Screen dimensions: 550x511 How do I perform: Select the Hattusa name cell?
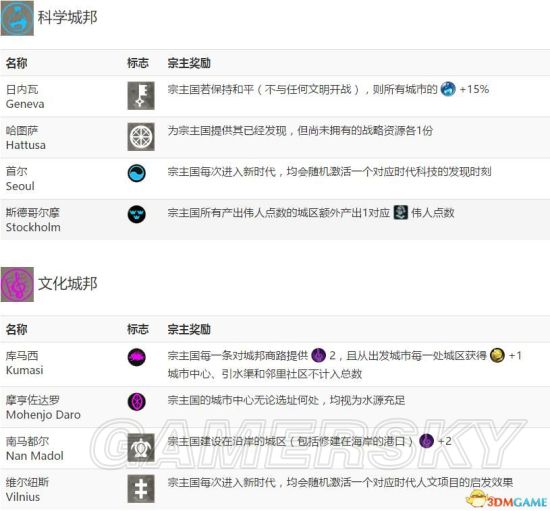pyautogui.click(x=26, y=137)
